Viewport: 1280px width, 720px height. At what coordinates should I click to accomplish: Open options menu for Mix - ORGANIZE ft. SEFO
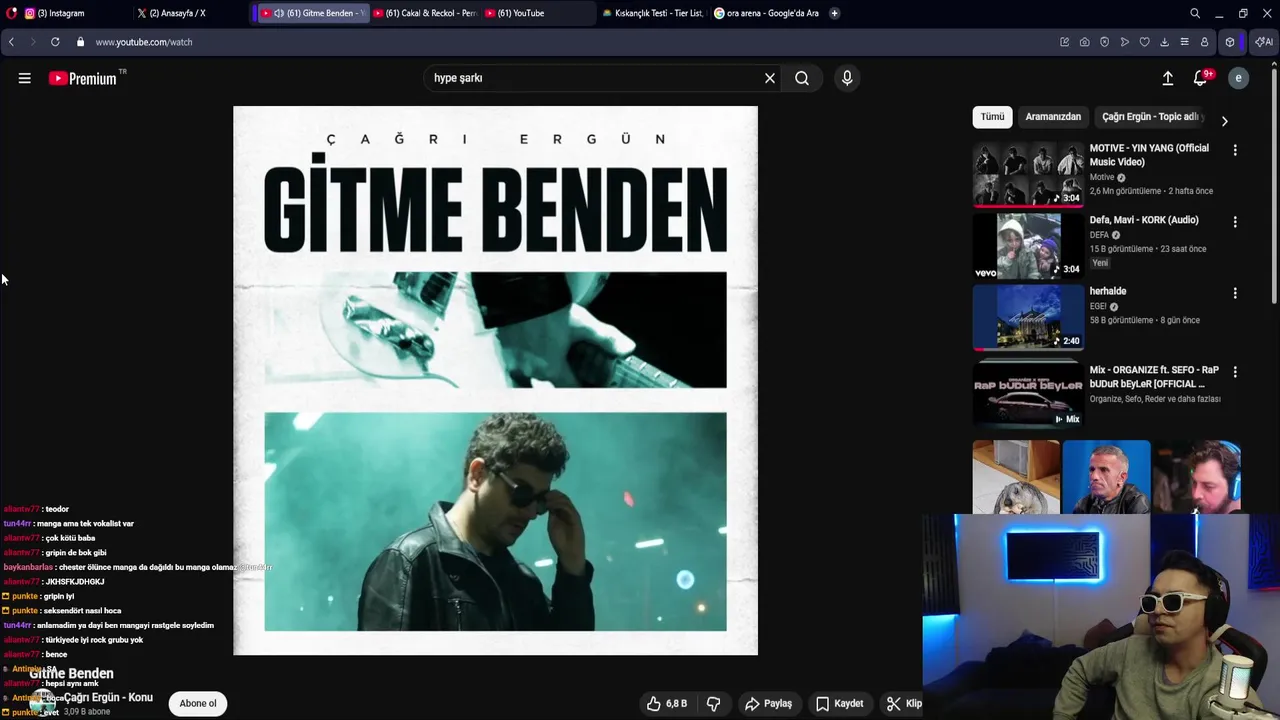[1235, 372]
